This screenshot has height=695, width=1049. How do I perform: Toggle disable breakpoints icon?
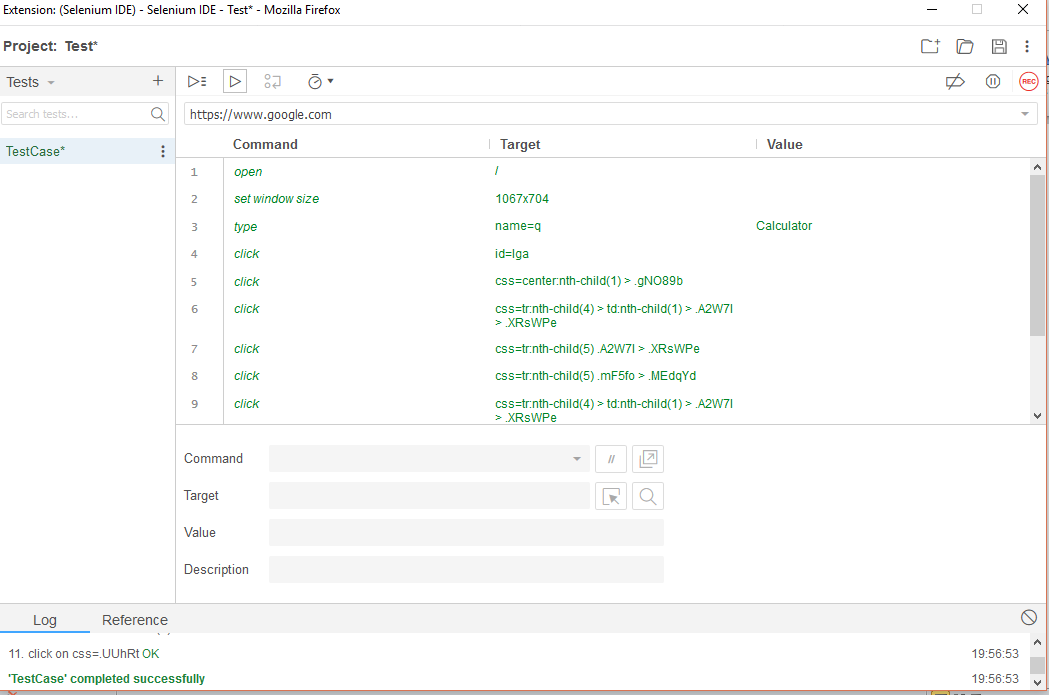(x=955, y=82)
